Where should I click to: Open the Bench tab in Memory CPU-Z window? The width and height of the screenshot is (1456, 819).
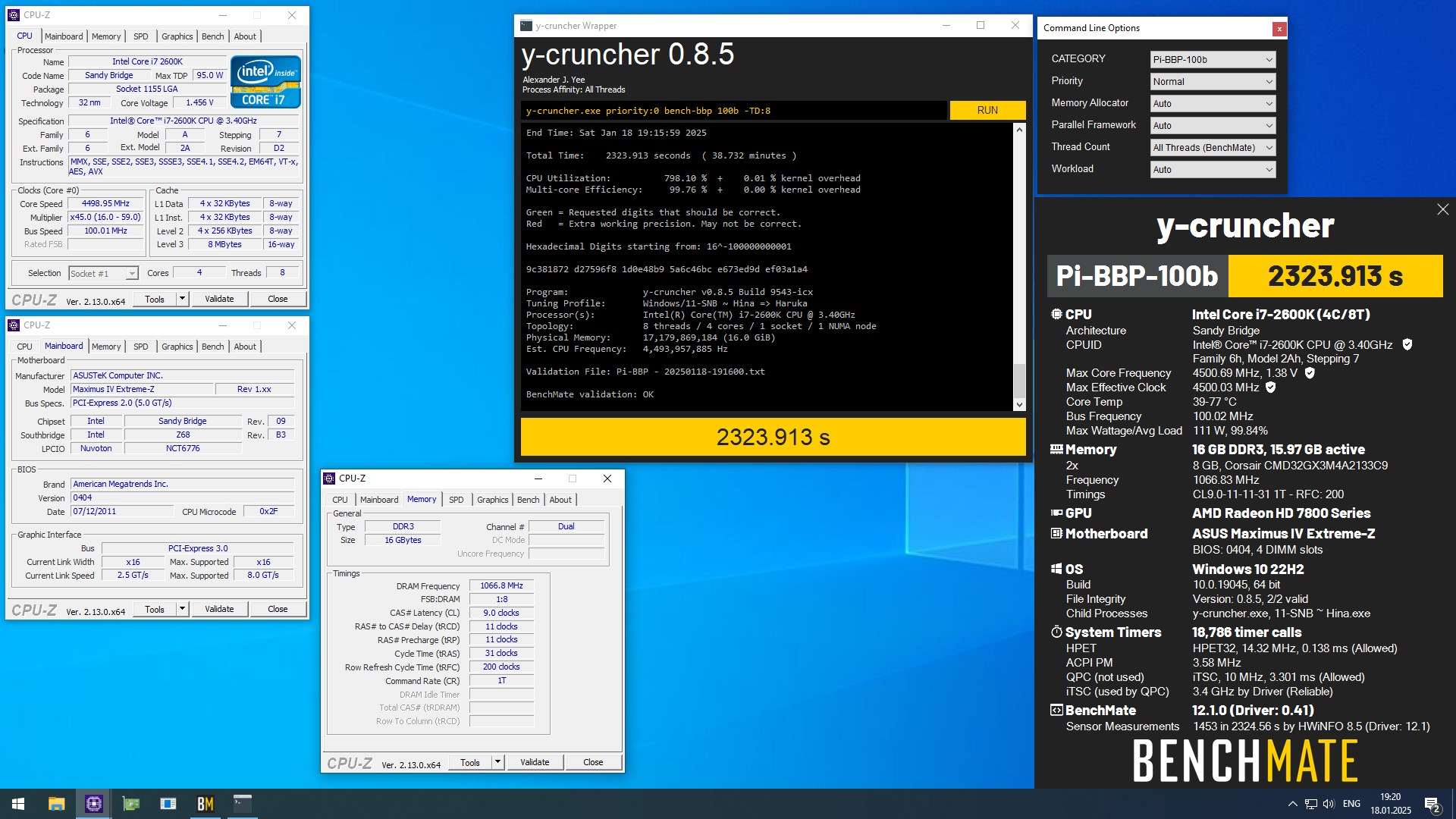pyautogui.click(x=529, y=500)
